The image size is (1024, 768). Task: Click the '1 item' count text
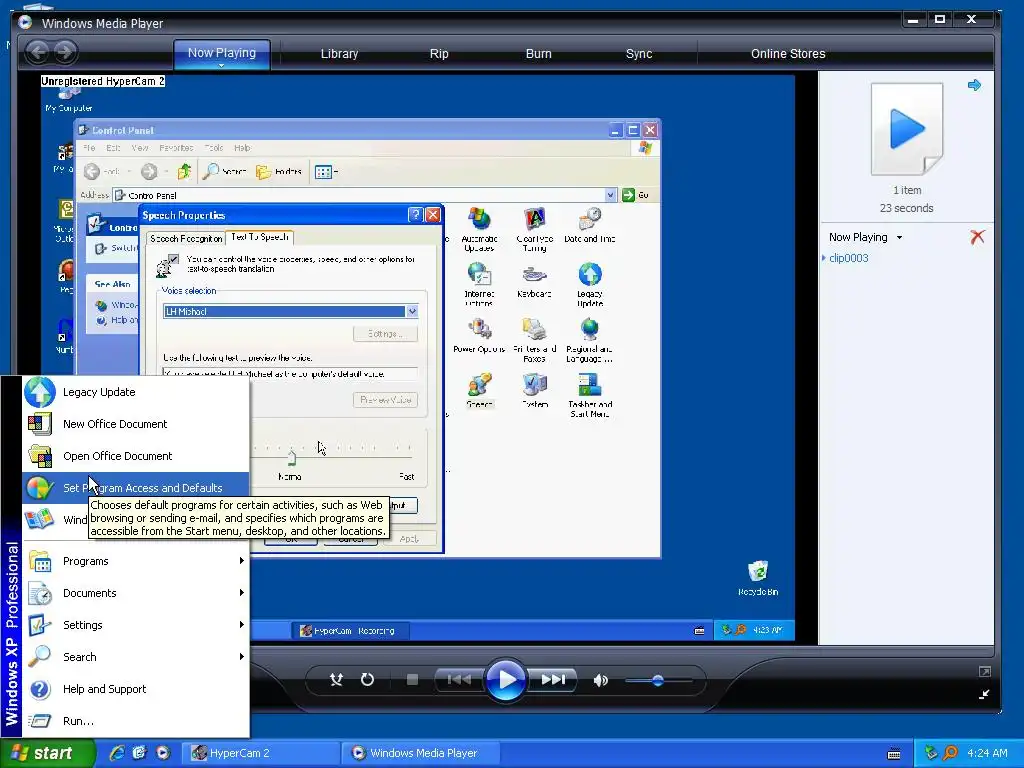click(x=907, y=190)
